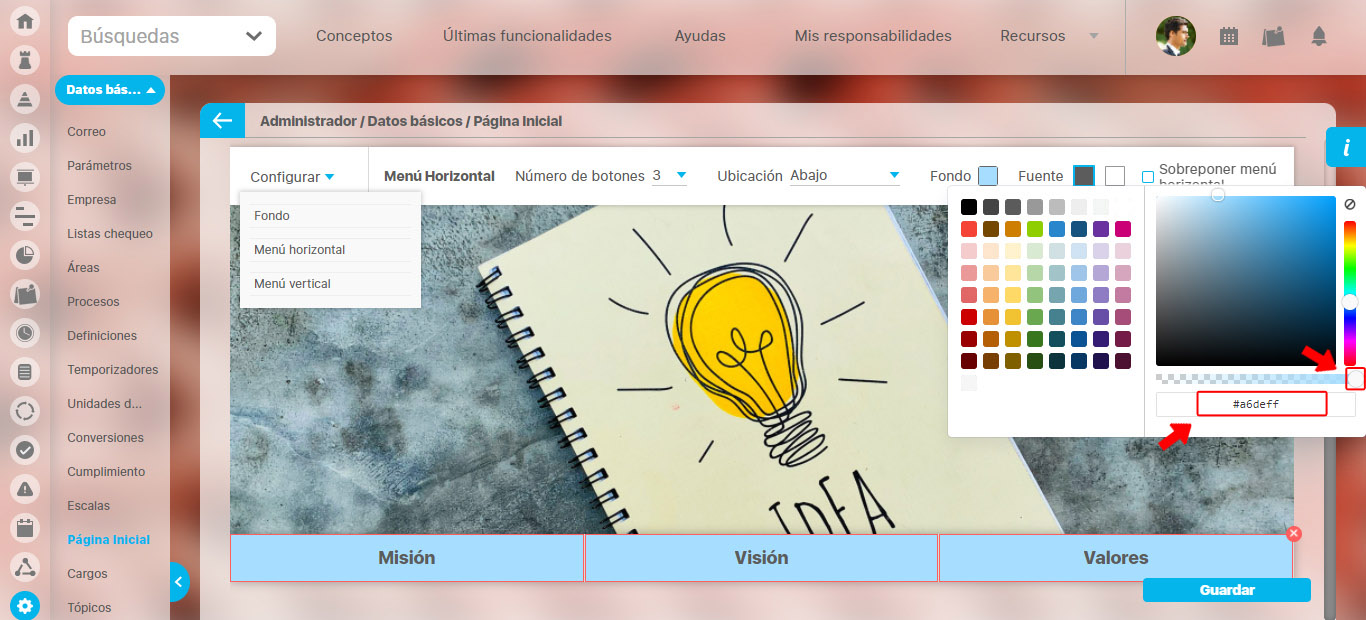Viewport: 1366px width, 620px height.
Task: Expand the Búsquedas dropdown
Action: 172,37
